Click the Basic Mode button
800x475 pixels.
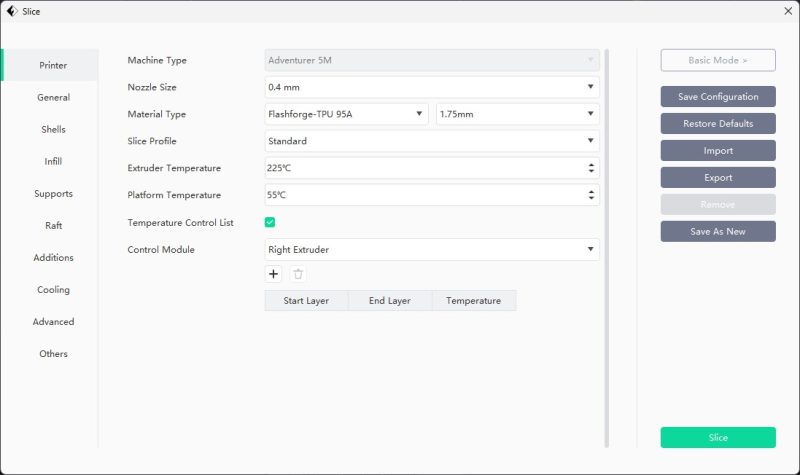(718, 60)
